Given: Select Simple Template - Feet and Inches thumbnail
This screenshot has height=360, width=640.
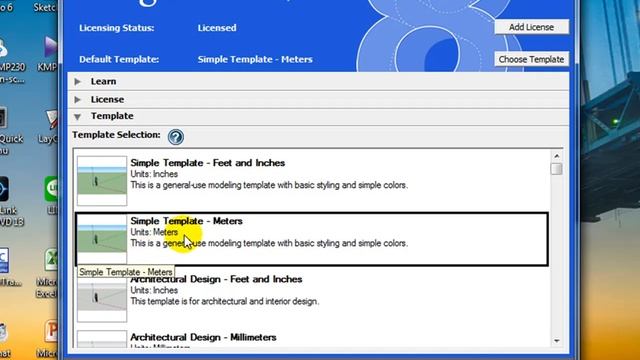Looking at the screenshot, I should [x=102, y=181].
